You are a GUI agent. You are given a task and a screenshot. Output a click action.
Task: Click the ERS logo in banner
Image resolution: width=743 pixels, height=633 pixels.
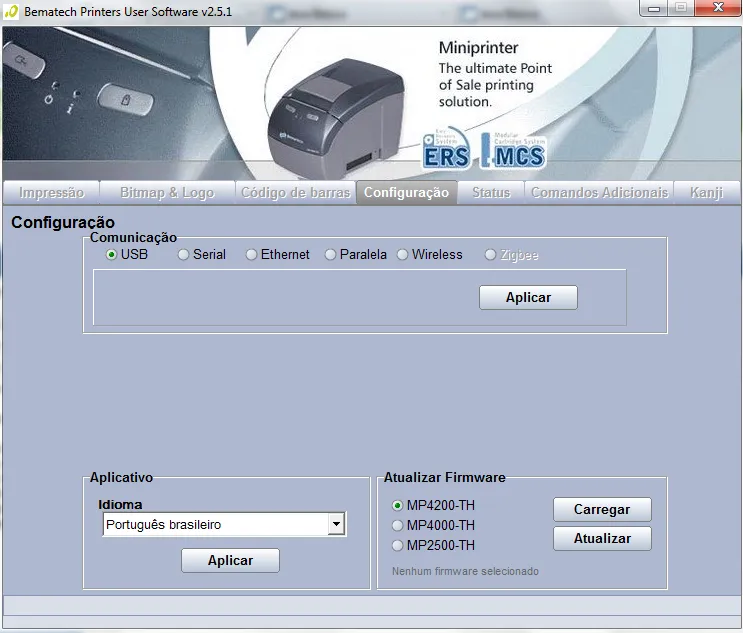[446, 148]
